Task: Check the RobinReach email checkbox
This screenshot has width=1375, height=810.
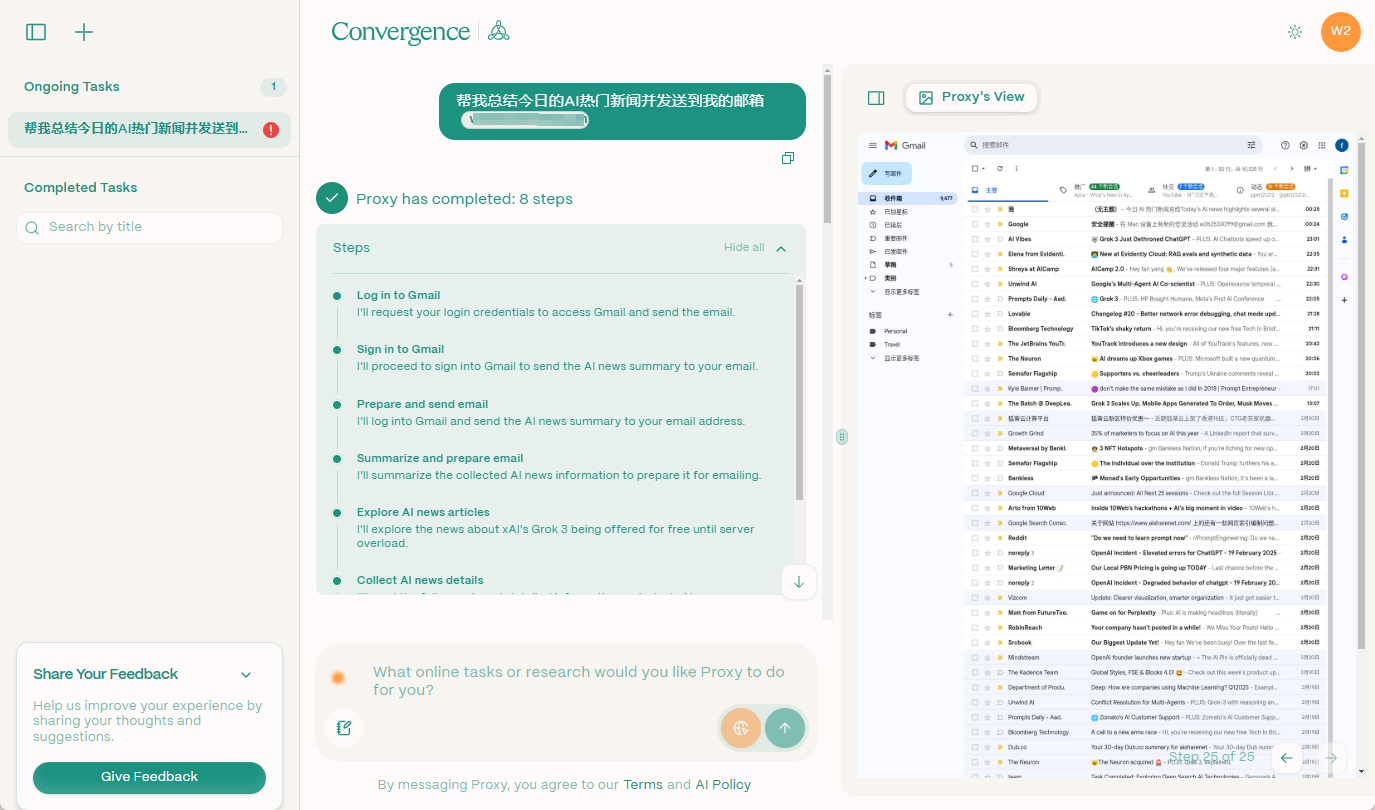Action: pos(975,627)
